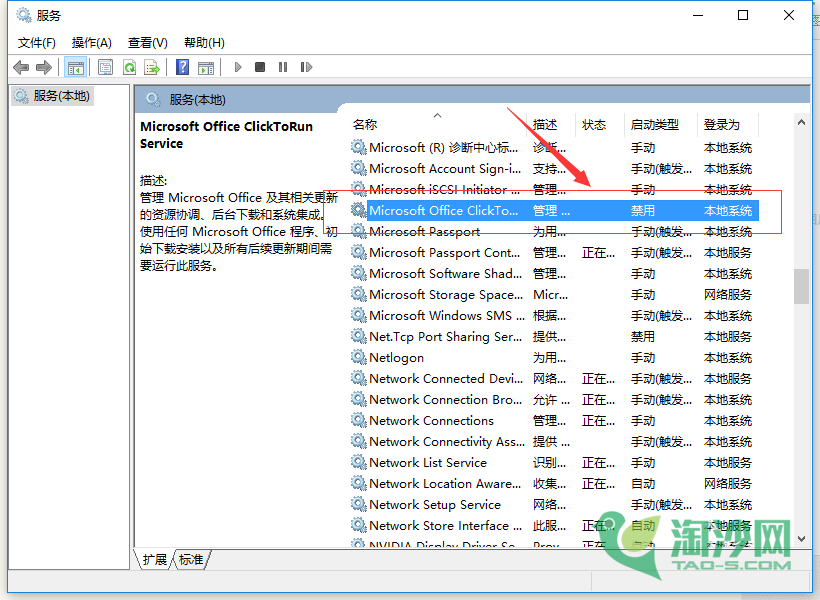Select the Microsoft Passport service row
Image resolution: width=820 pixels, height=600 pixels.
pos(424,231)
